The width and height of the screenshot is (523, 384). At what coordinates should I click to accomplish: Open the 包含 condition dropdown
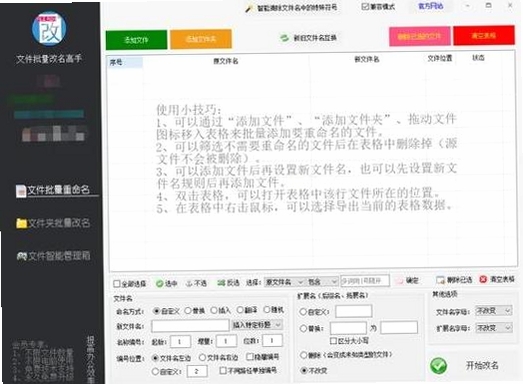(323, 282)
